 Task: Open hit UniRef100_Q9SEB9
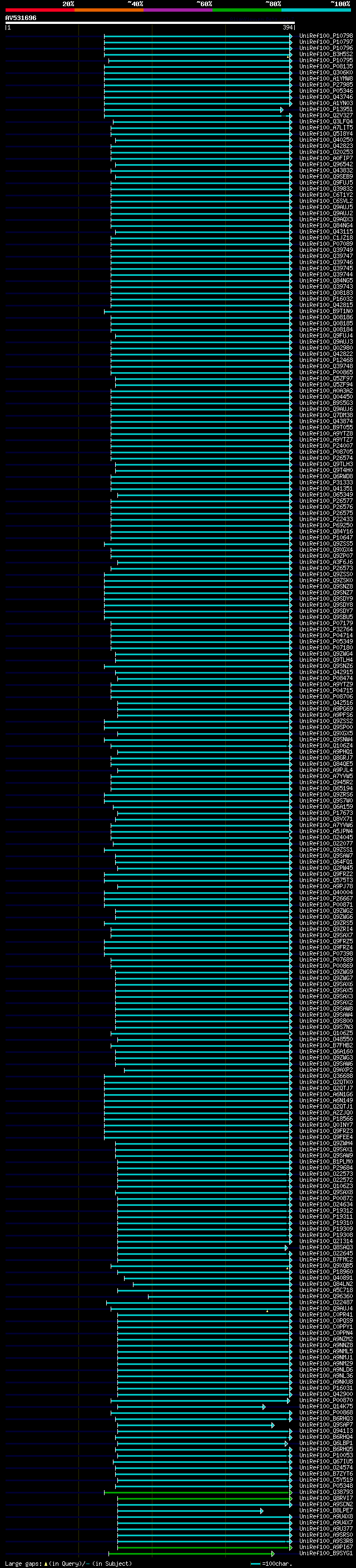pyautogui.click(x=325, y=176)
